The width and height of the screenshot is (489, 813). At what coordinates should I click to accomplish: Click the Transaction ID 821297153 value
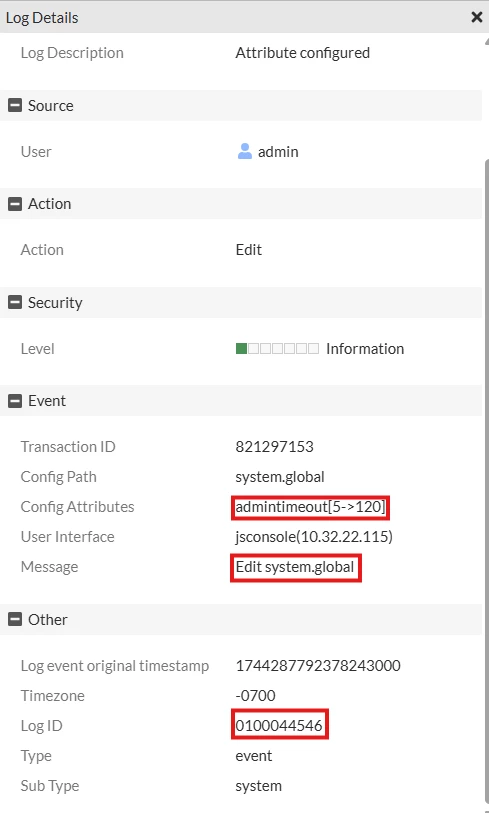point(274,446)
